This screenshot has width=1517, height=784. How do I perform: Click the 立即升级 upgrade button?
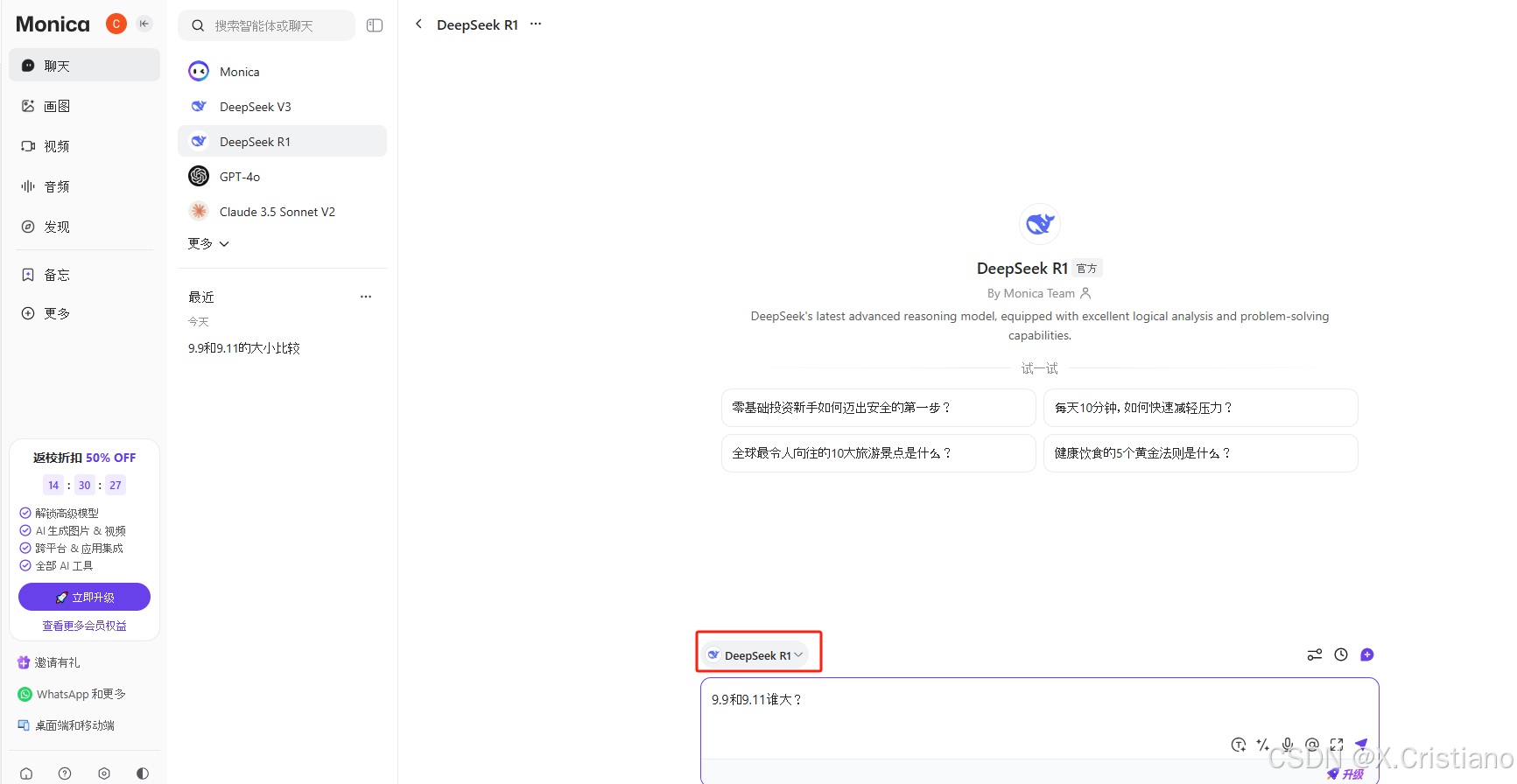tap(84, 597)
